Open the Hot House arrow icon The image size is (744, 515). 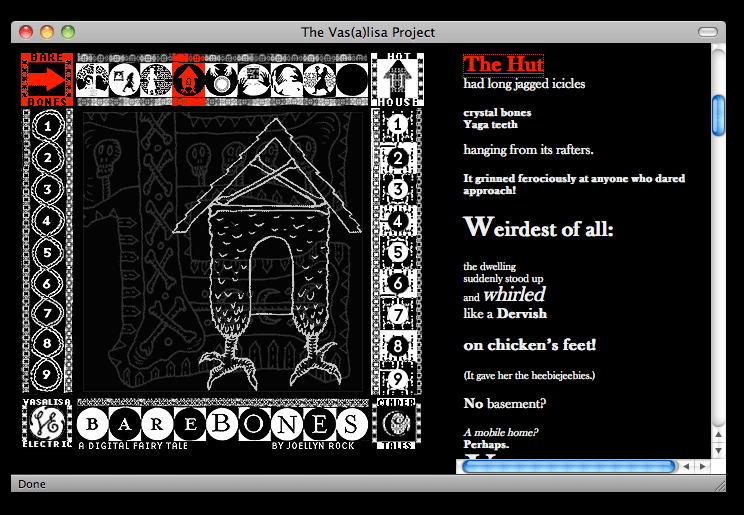(397, 78)
